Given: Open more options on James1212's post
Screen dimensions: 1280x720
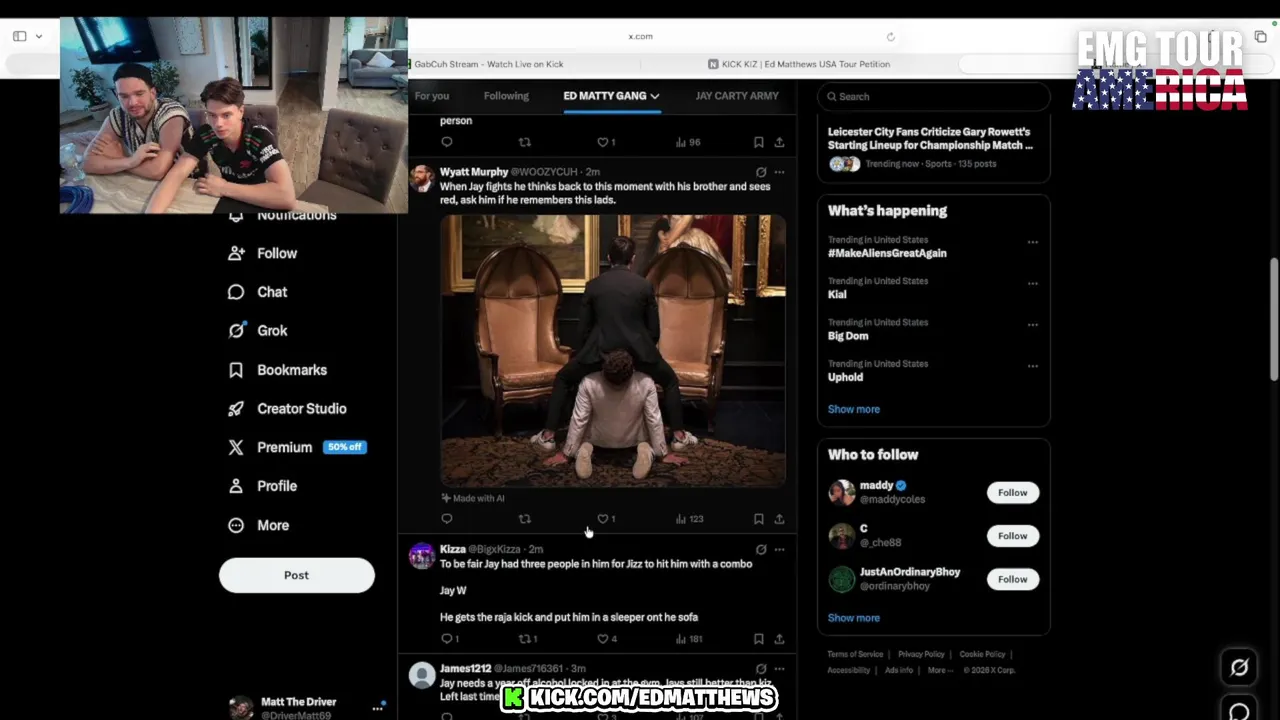Looking at the screenshot, I should click(x=779, y=668).
